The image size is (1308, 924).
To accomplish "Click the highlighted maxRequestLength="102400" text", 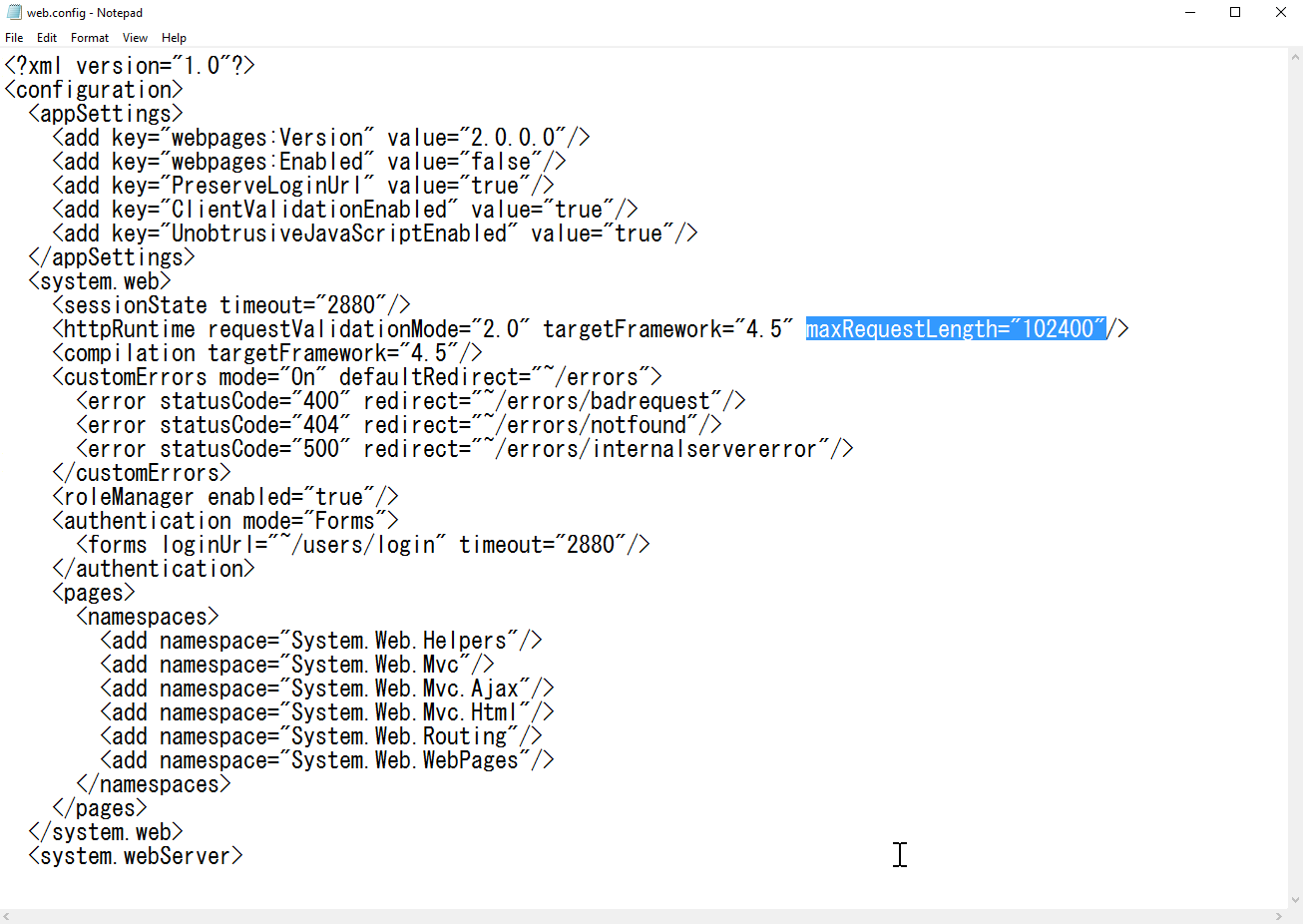I will [x=956, y=329].
